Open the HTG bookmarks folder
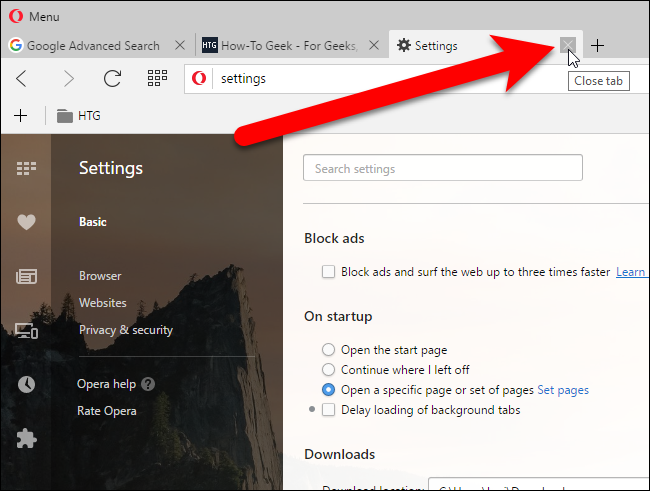The height and width of the screenshot is (491, 650). click(x=78, y=116)
